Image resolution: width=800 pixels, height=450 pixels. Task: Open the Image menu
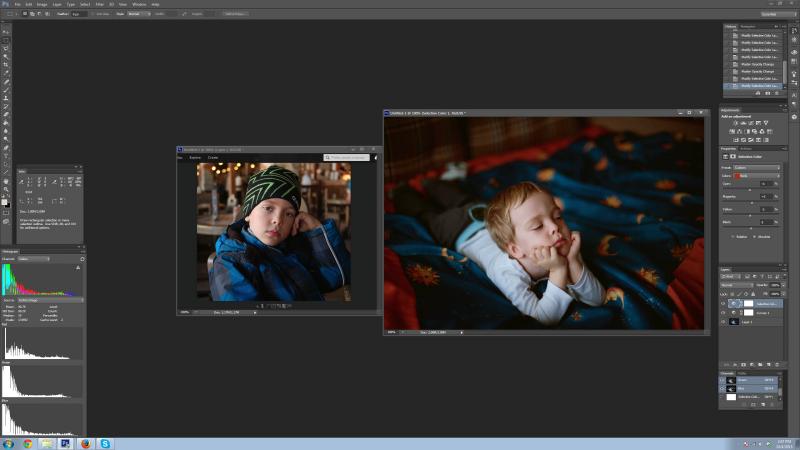point(42,4)
